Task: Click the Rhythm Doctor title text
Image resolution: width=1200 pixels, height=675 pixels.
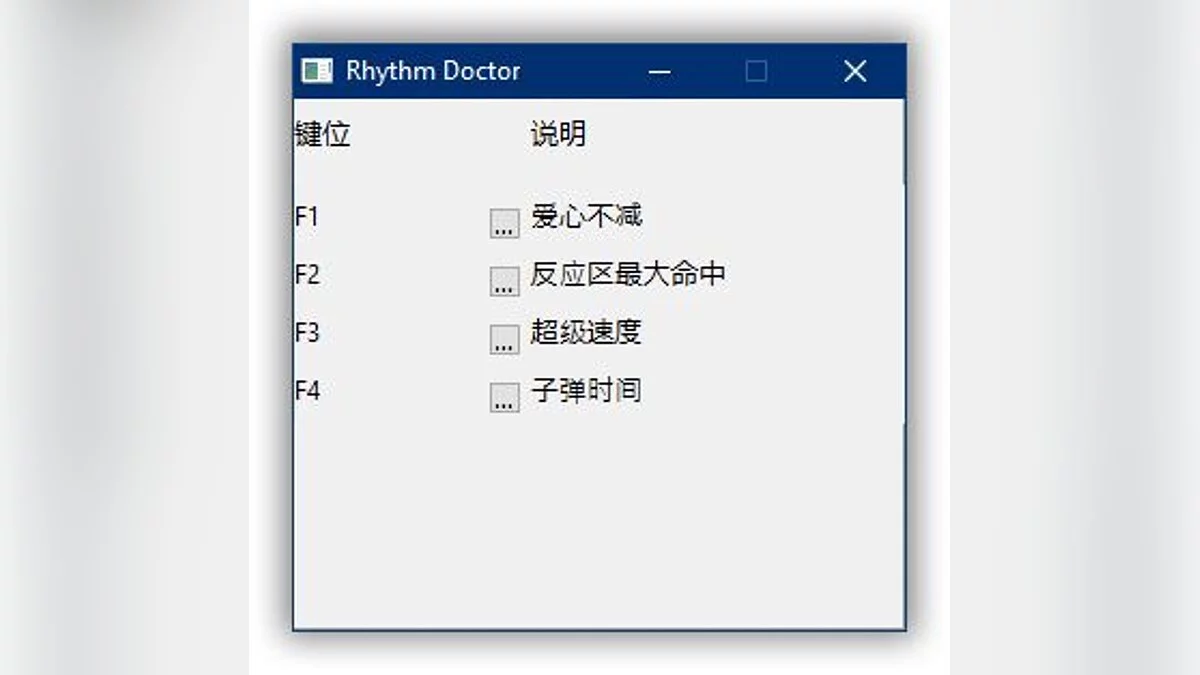Action: [433, 71]
